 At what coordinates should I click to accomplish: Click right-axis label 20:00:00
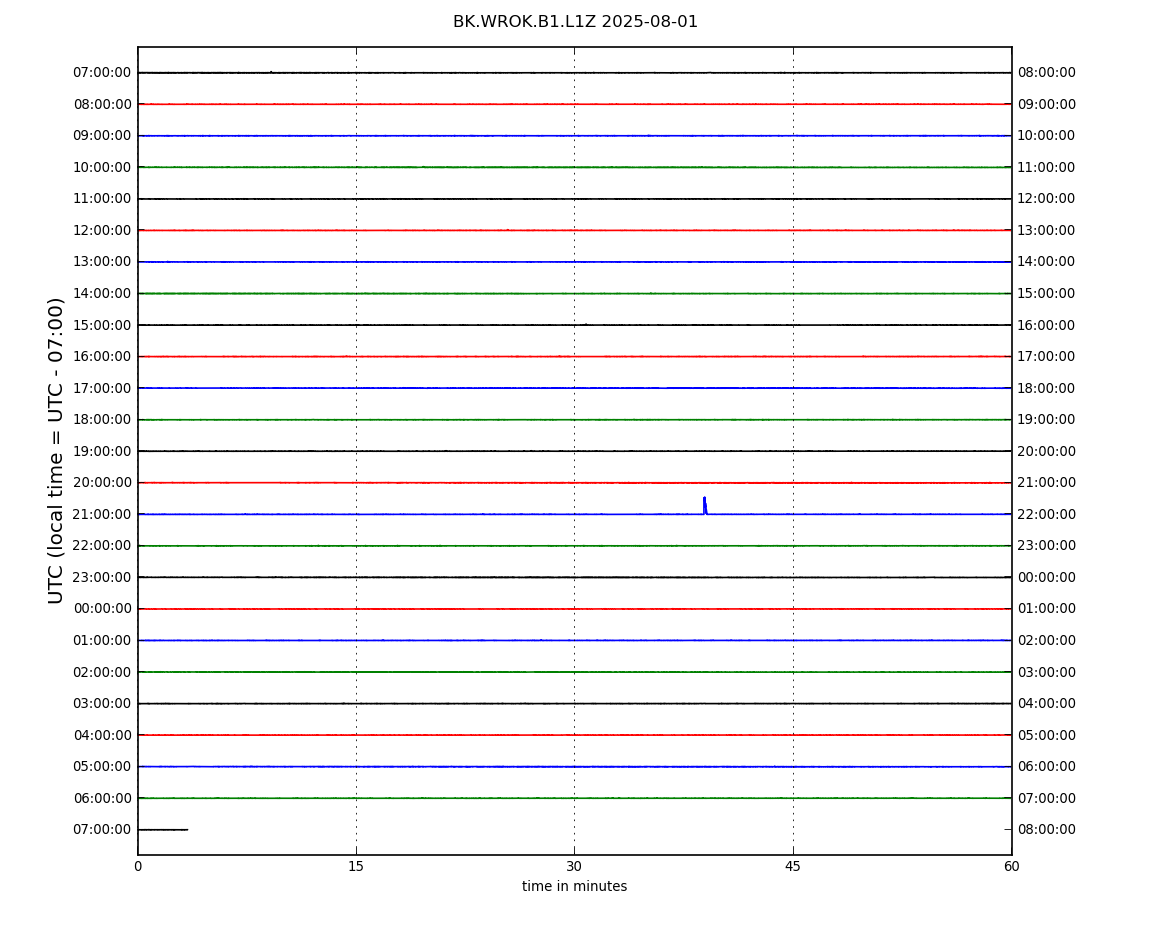(1047, 451)
